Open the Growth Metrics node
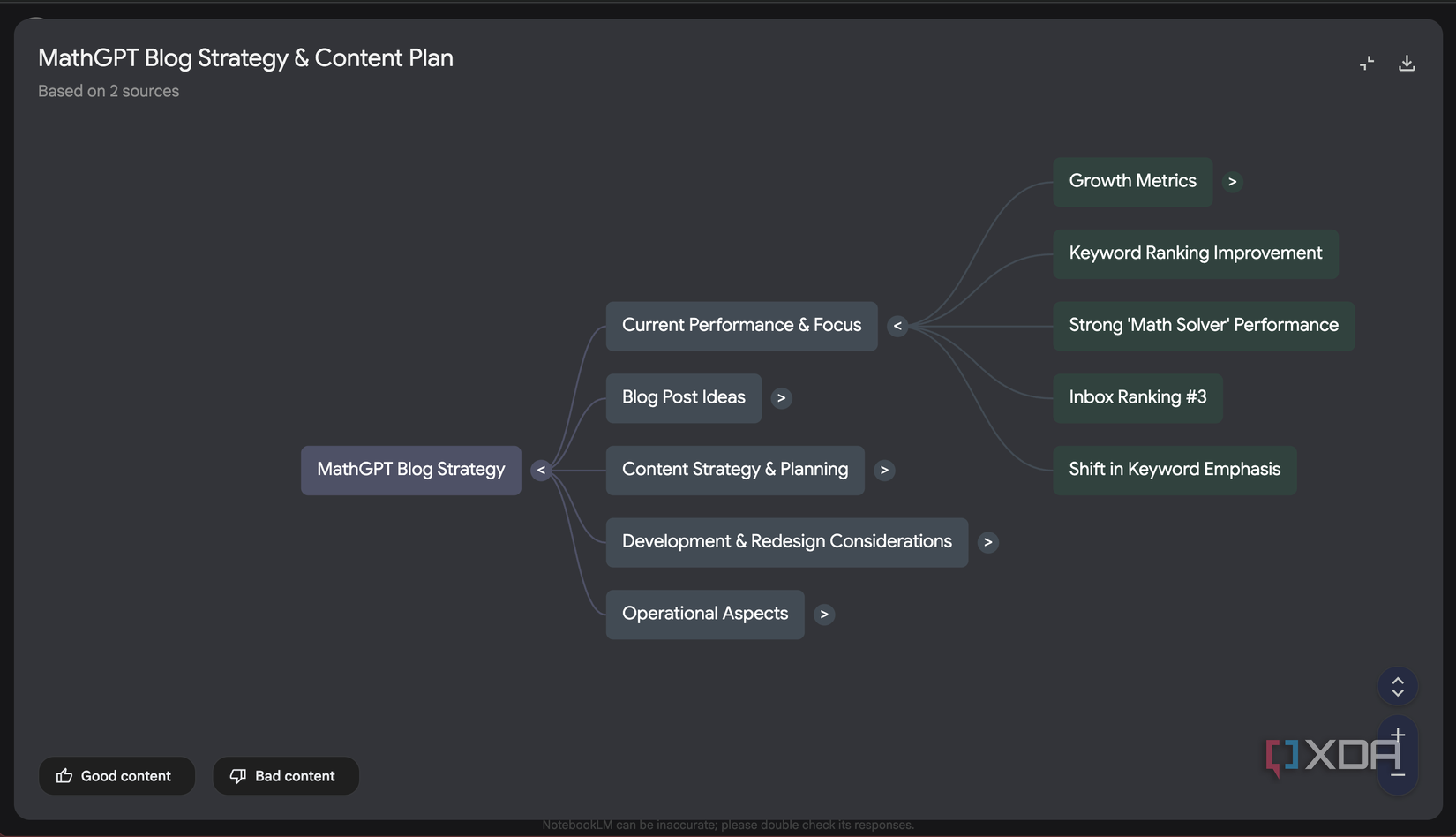 pyautogui.click(x=1133, y=182)
